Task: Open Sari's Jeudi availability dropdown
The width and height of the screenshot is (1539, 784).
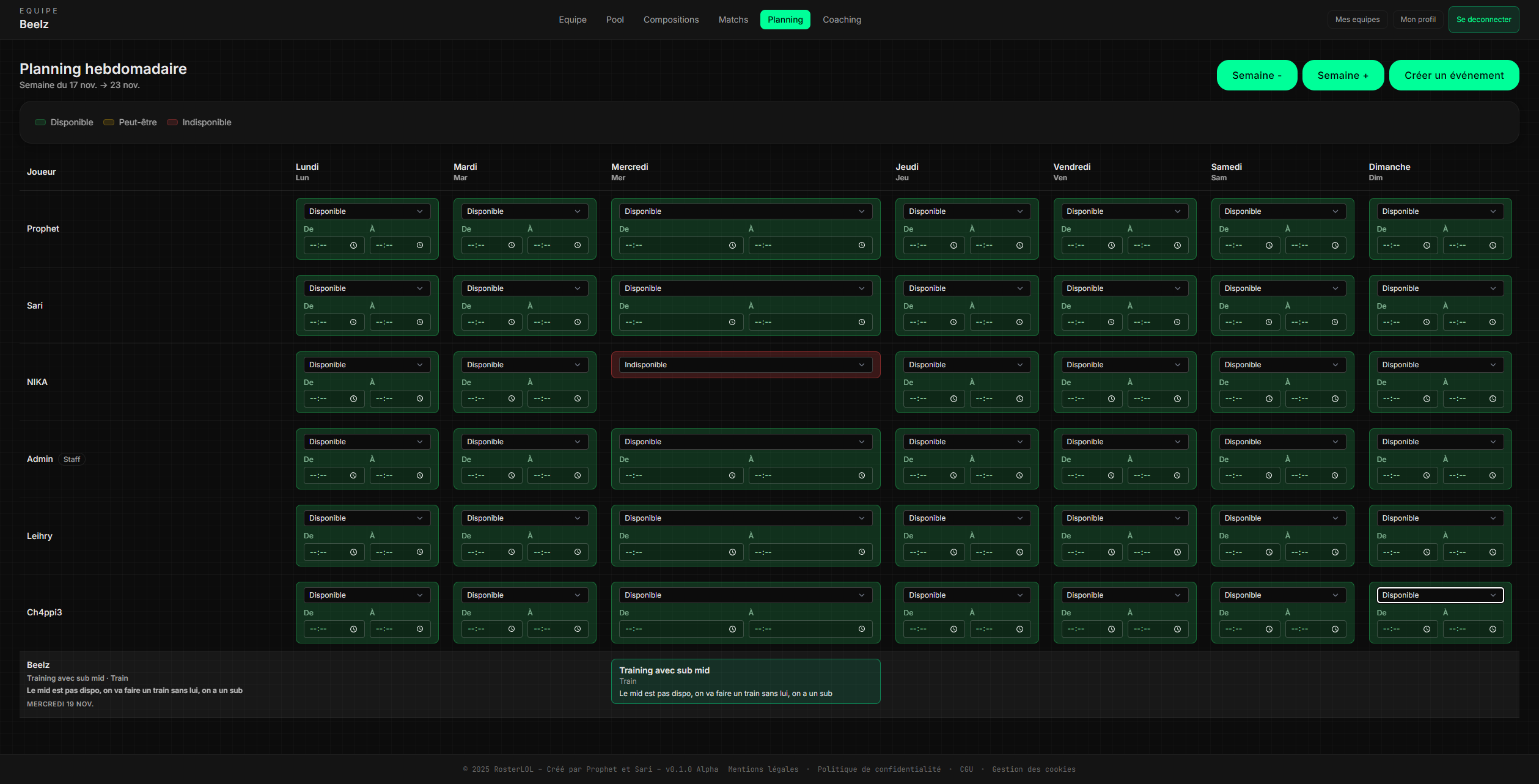Action: (x=966, y=288)
